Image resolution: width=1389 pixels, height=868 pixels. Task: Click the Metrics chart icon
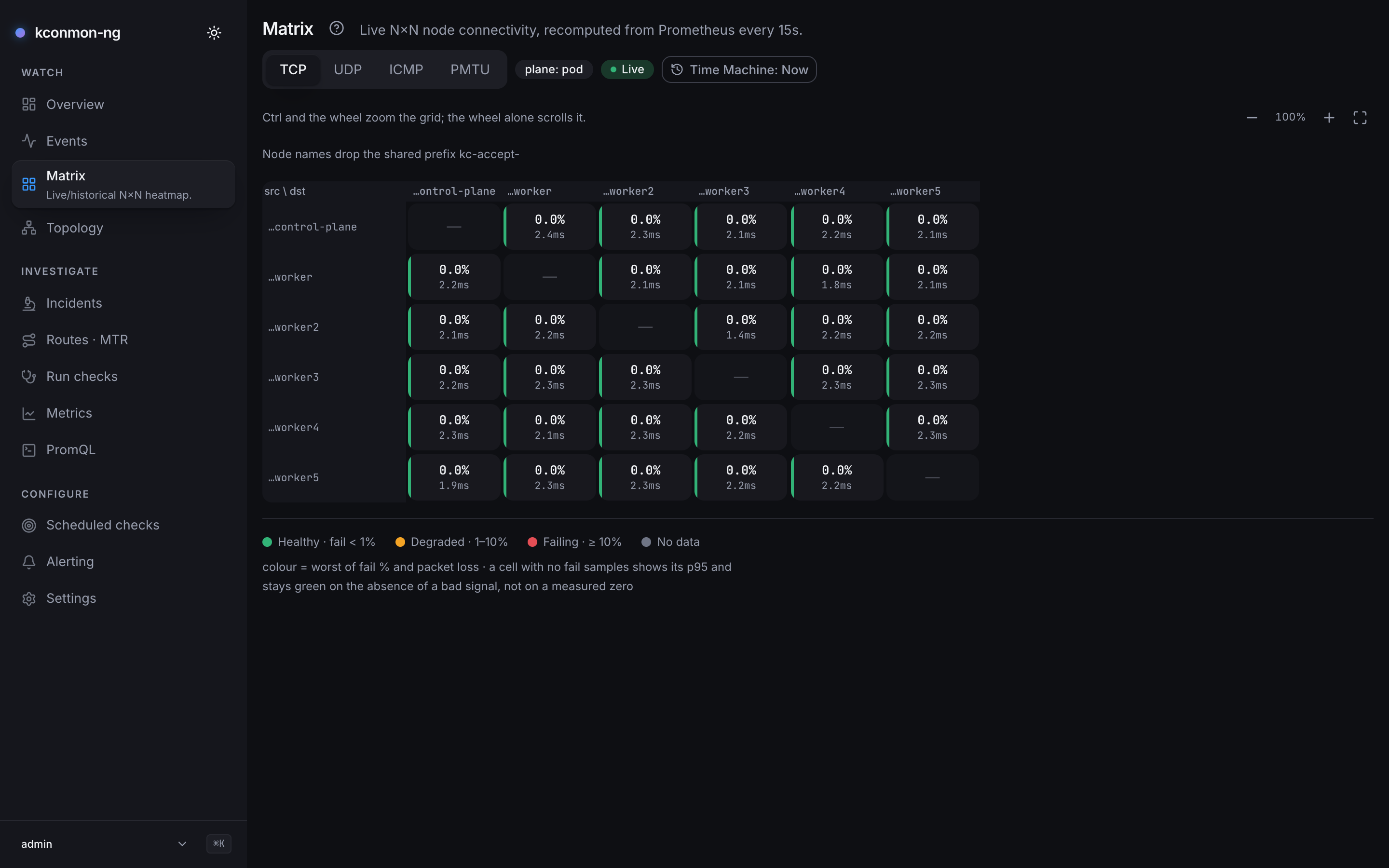[29, 413]
